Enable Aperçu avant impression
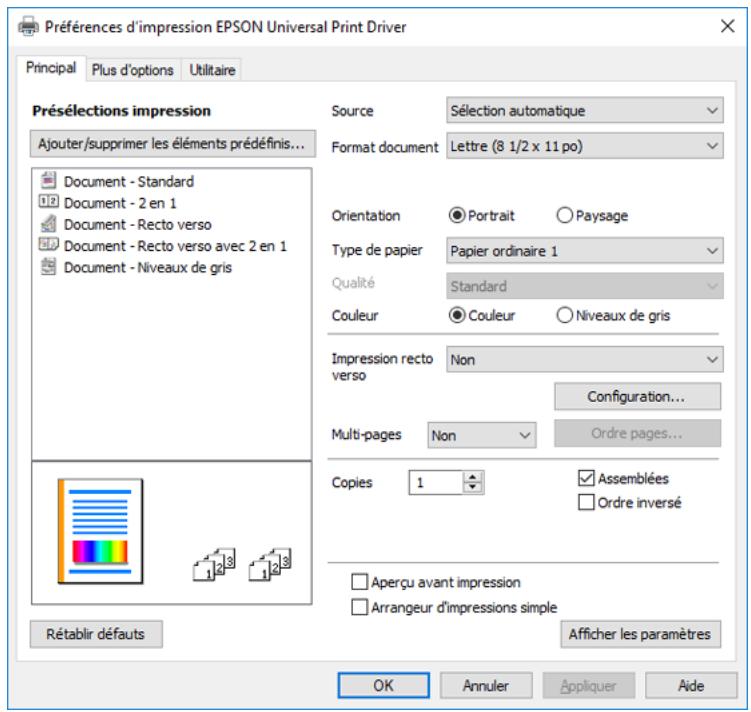This screenshot has height=712, width=751. [x=360, y=582]
